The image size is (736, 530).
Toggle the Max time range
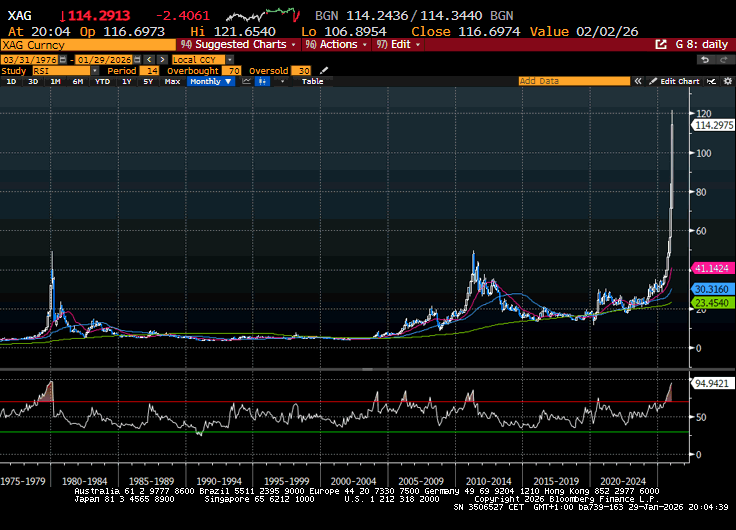coord(172,81)
